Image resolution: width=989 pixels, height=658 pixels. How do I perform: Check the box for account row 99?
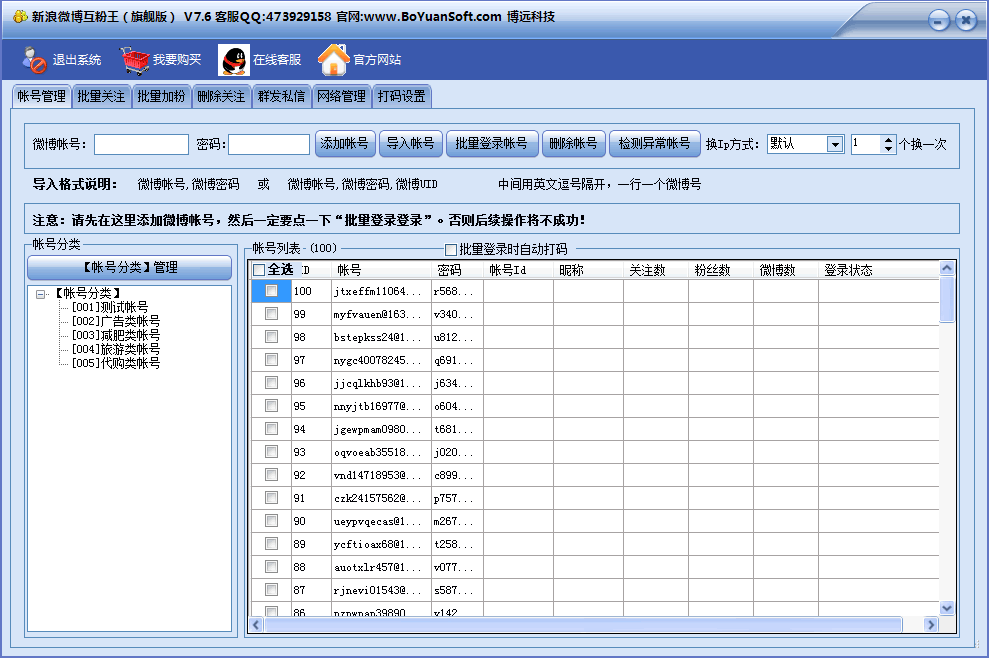271,314
